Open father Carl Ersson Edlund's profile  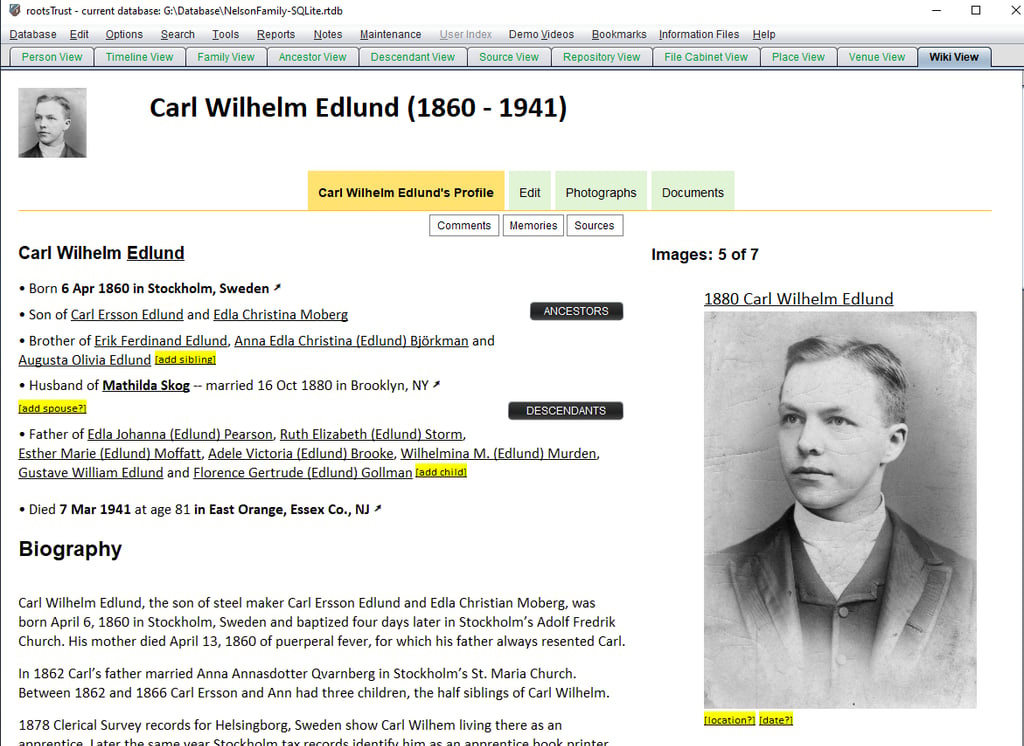coord(127,314)
